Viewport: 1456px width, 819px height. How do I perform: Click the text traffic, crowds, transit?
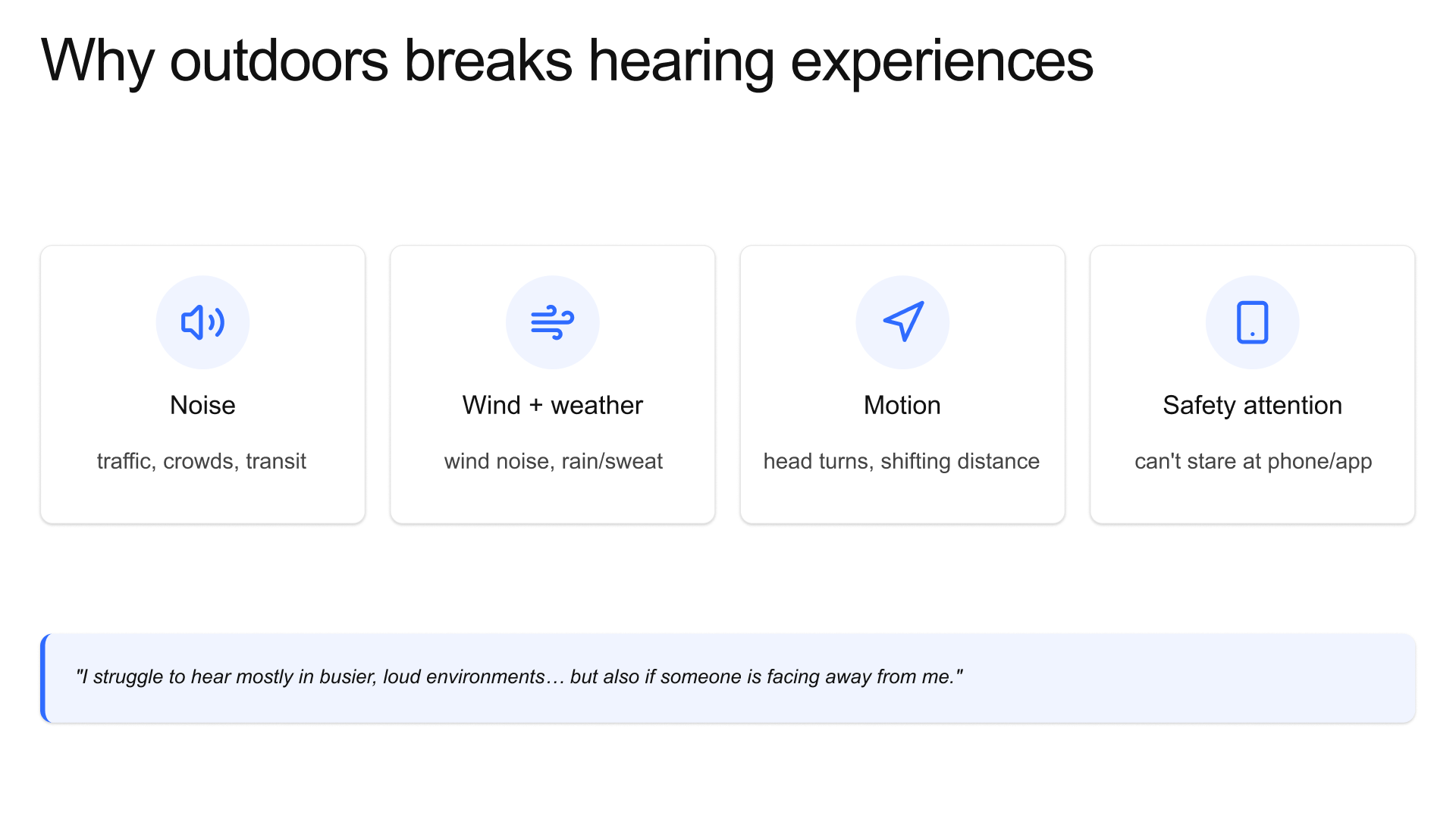(x=202, y=461)
